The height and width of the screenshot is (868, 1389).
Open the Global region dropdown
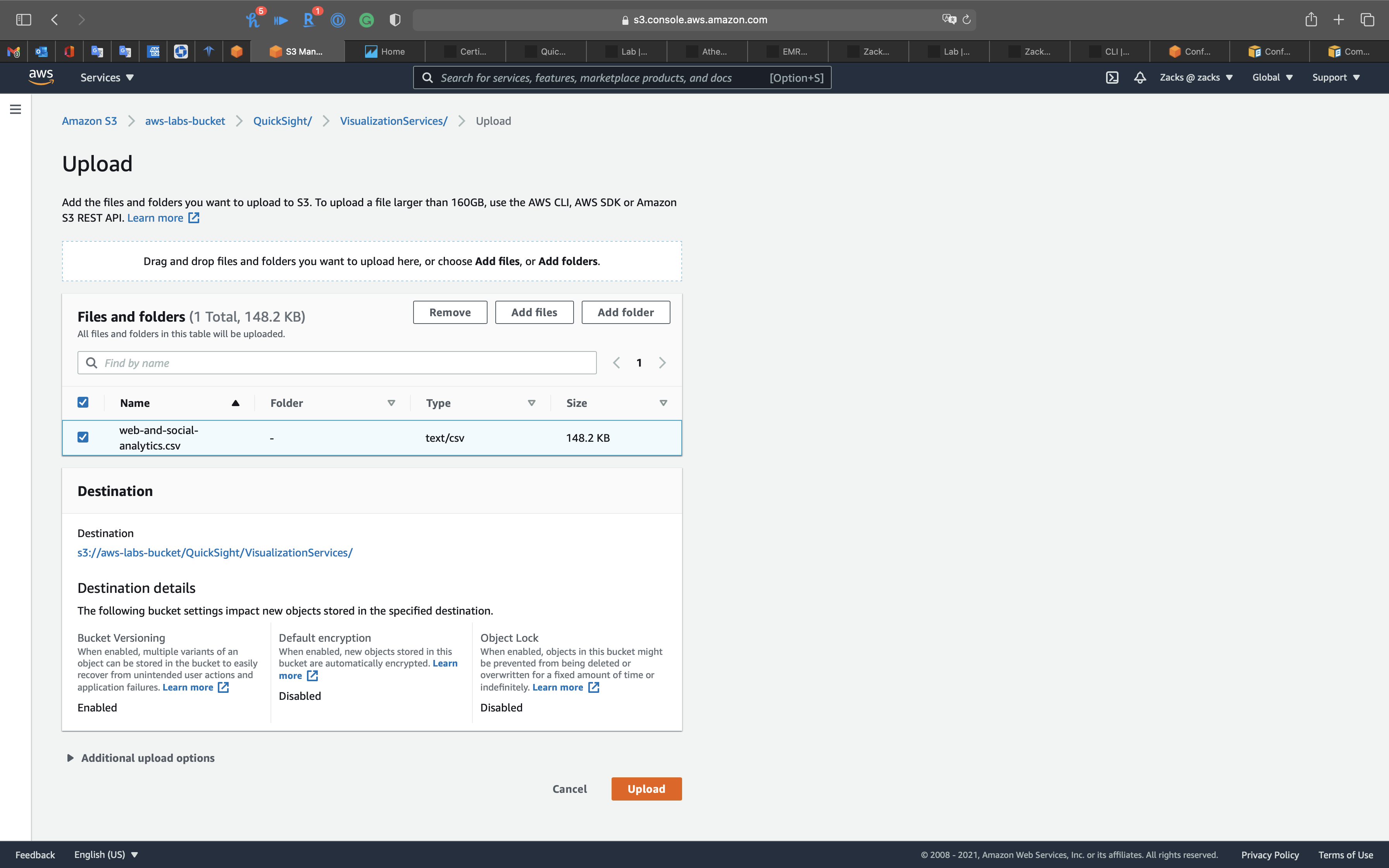coord(1272,77)
